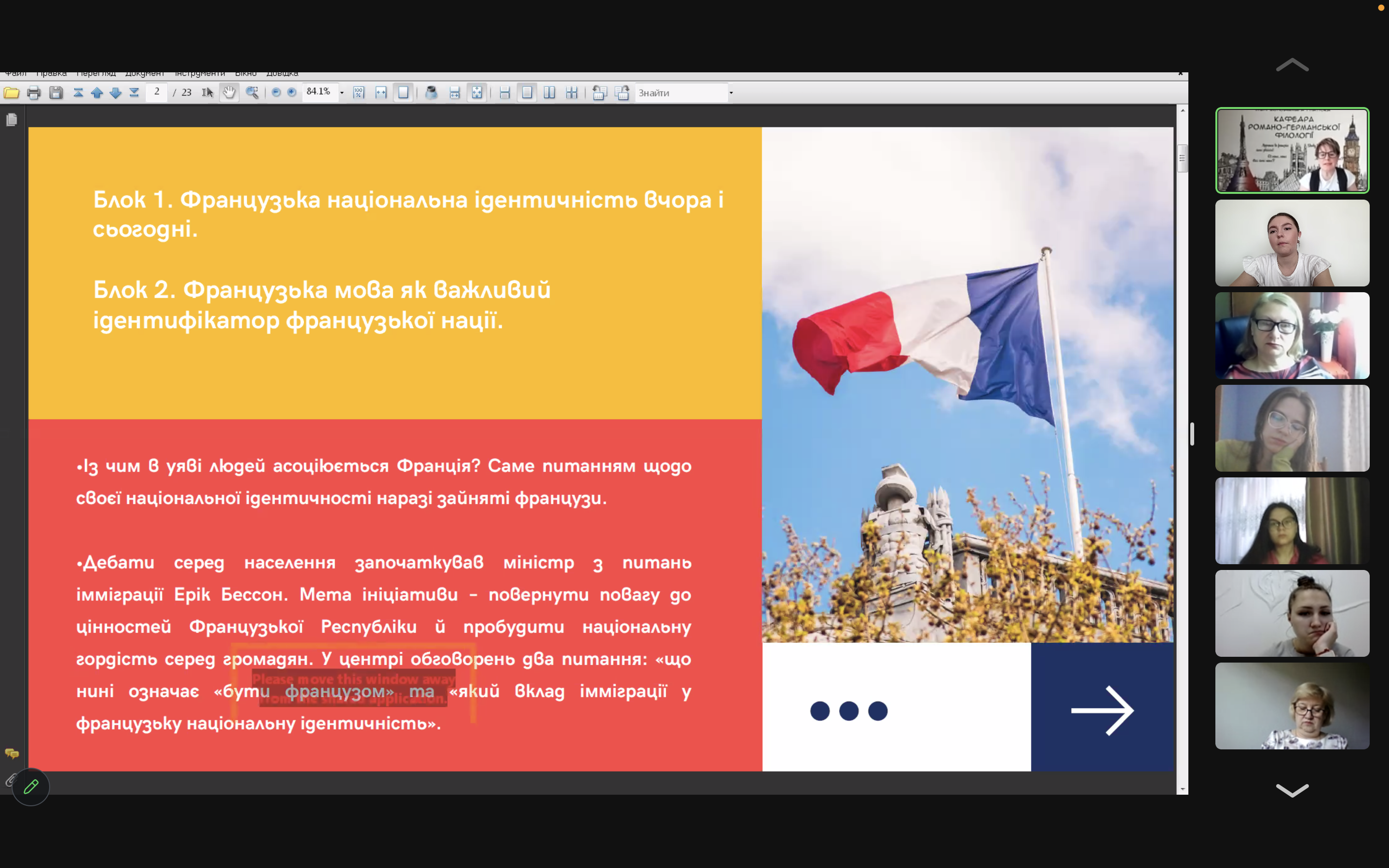Toggle fit page width view
Image resolution: width=1389 pixels, height=868 pixels.
pos(381,93)
